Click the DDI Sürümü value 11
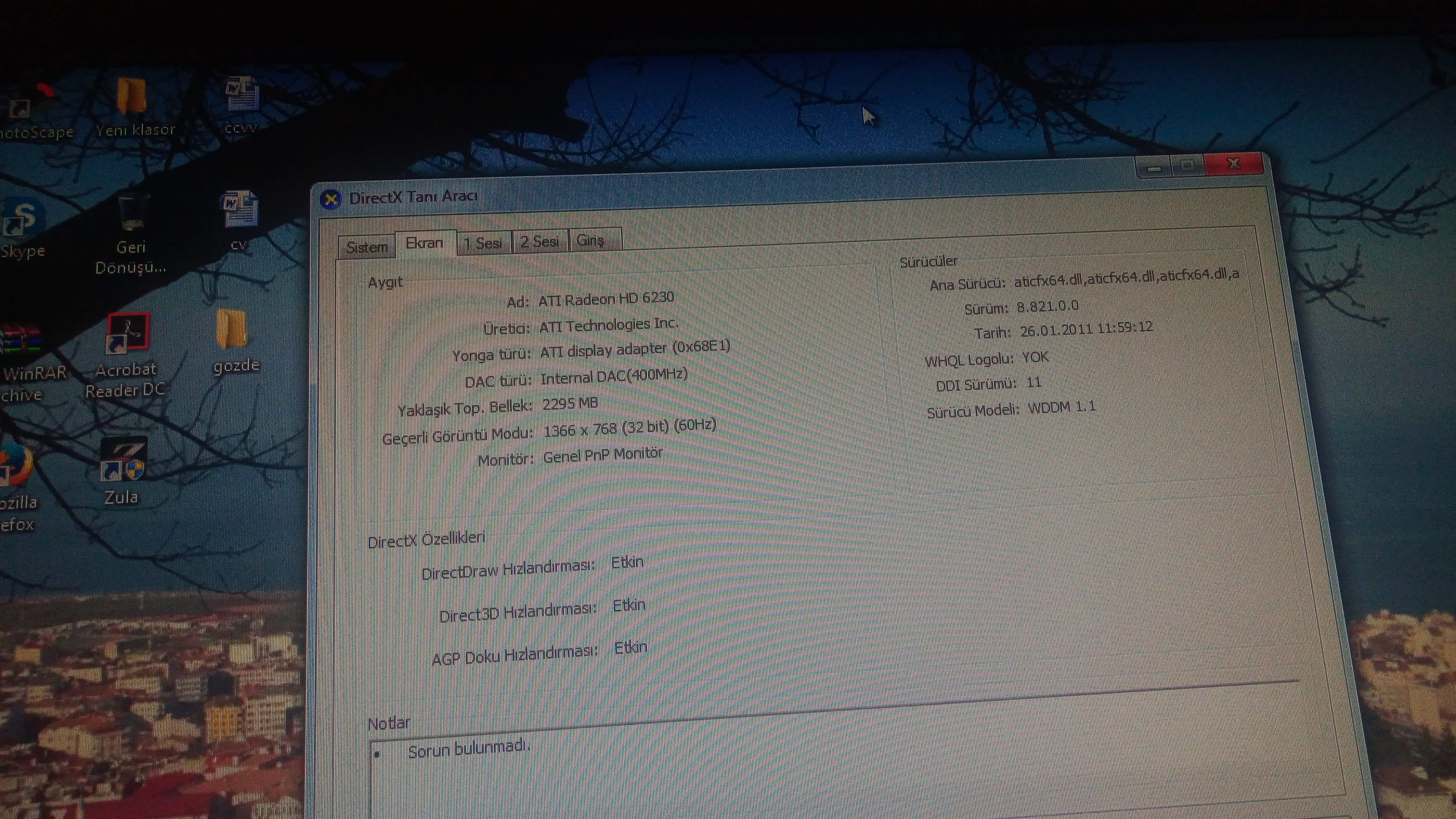Screen dimensions: 1456x819 [1034, 382]
